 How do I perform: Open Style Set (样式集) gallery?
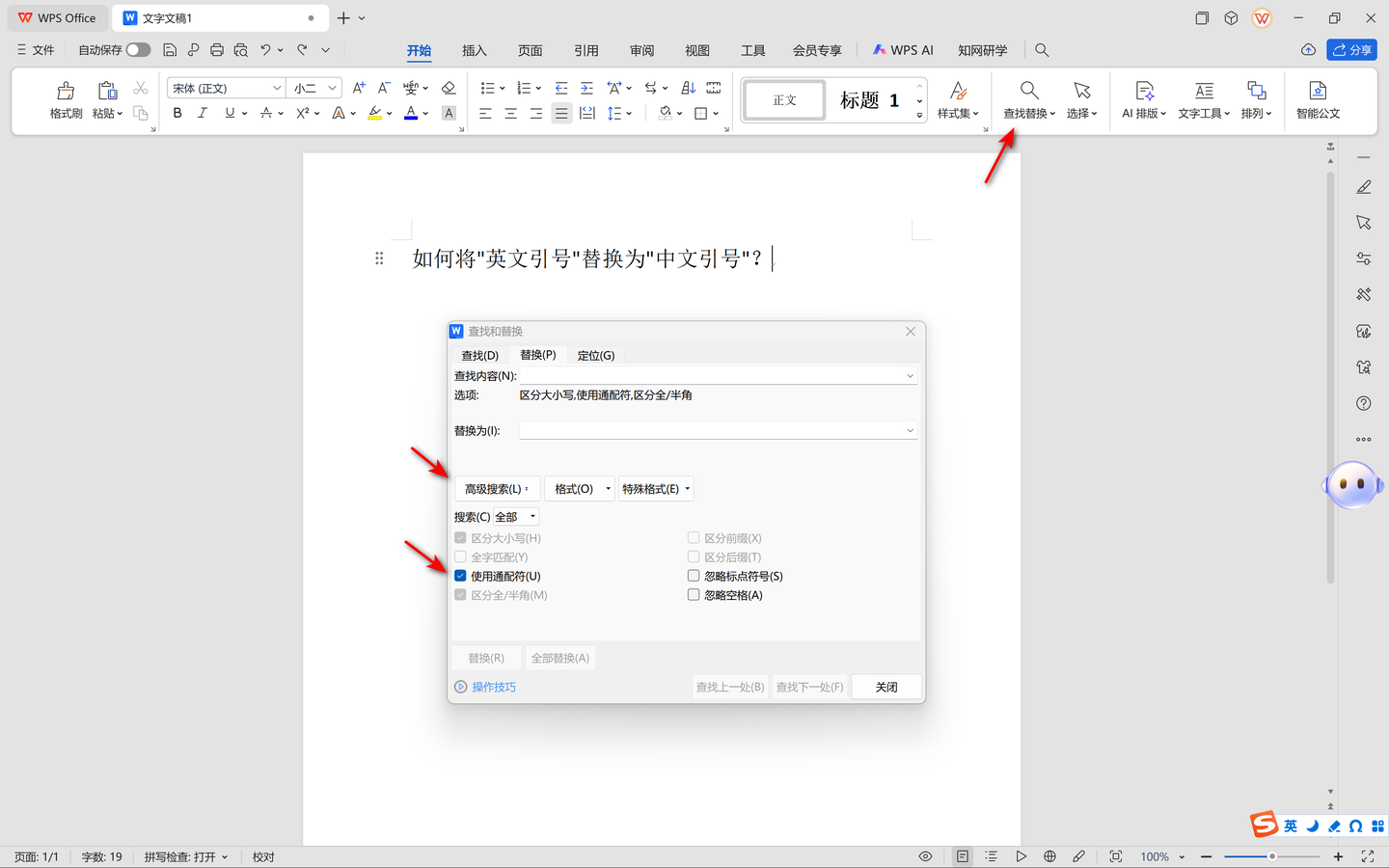(x=958, y=100)
